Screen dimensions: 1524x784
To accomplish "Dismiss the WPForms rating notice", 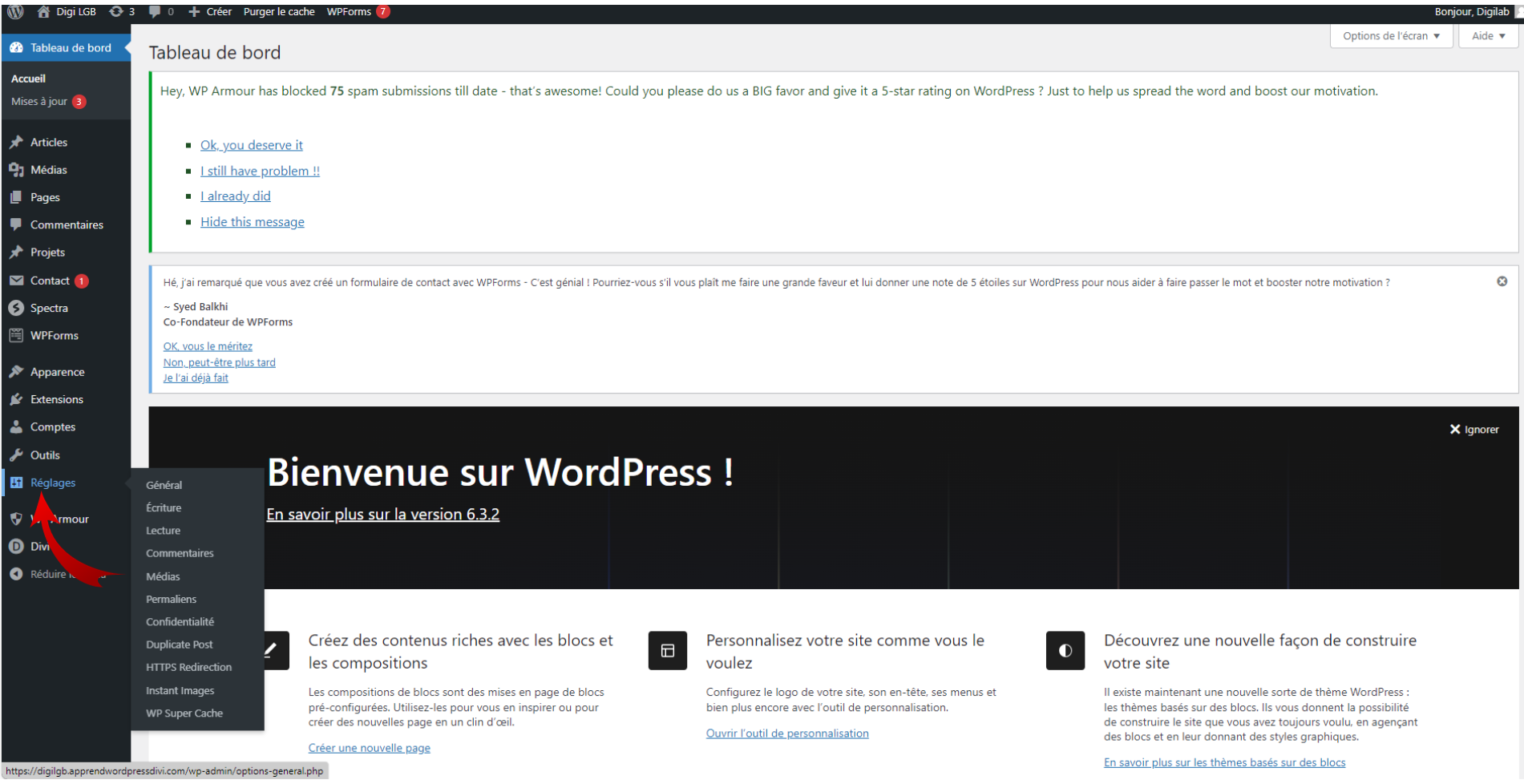I will click(x=1502, y=281).
